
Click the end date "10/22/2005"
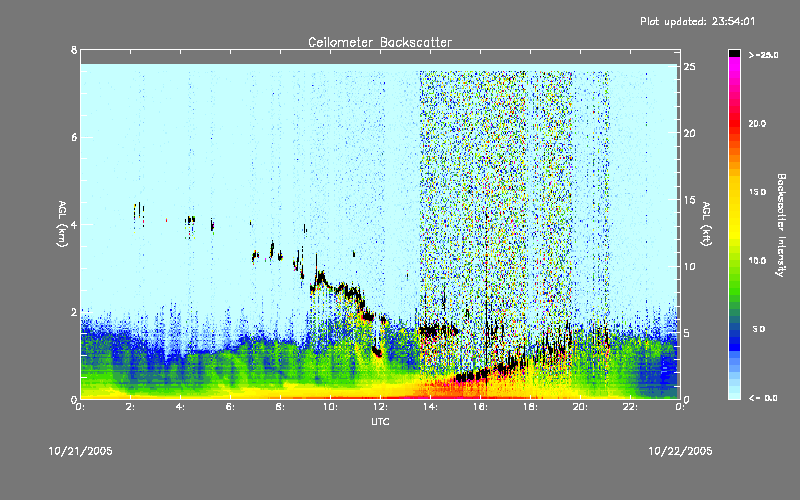(680, 451)
